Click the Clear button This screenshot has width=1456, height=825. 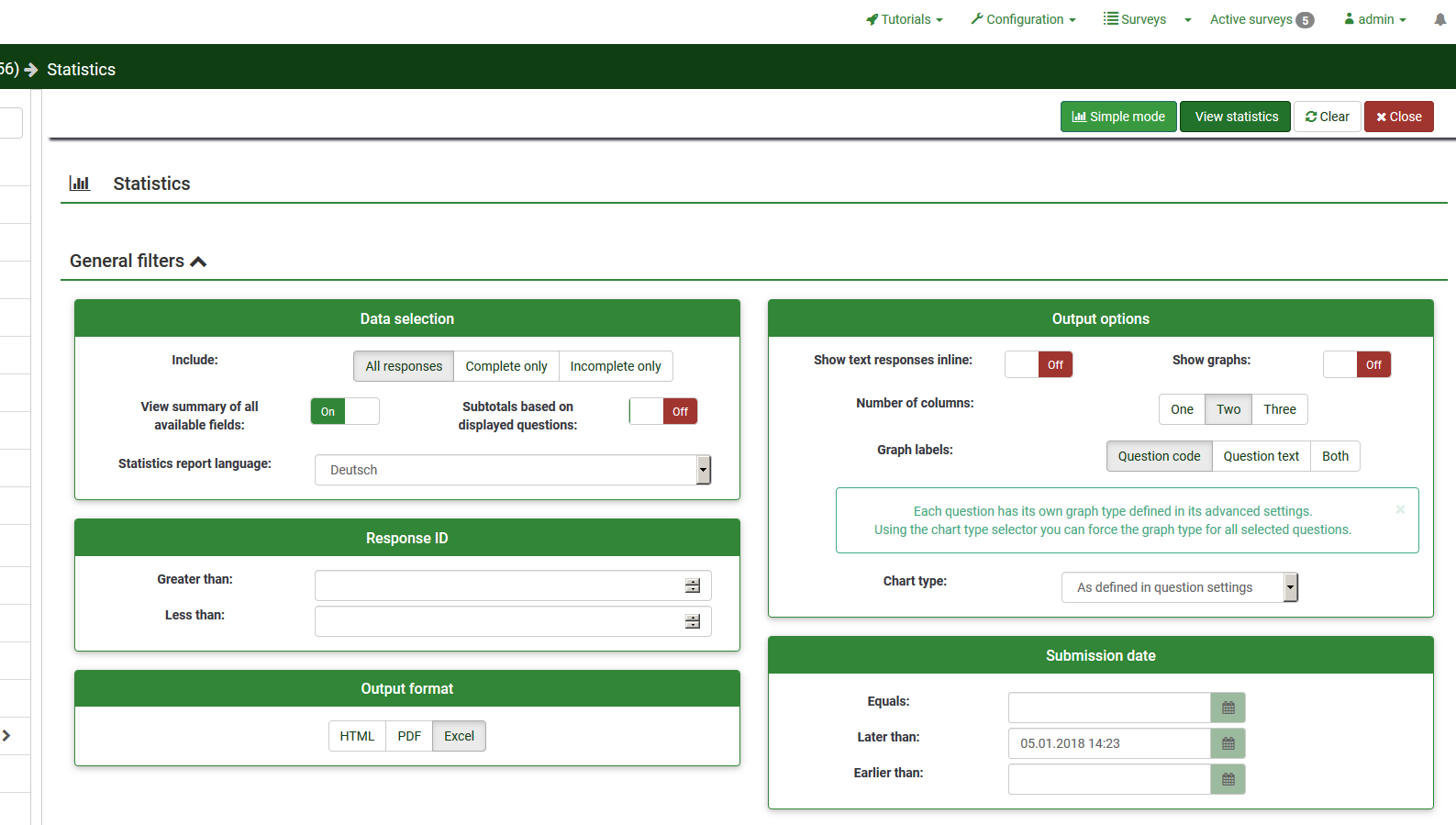(x=1327, y=117)
